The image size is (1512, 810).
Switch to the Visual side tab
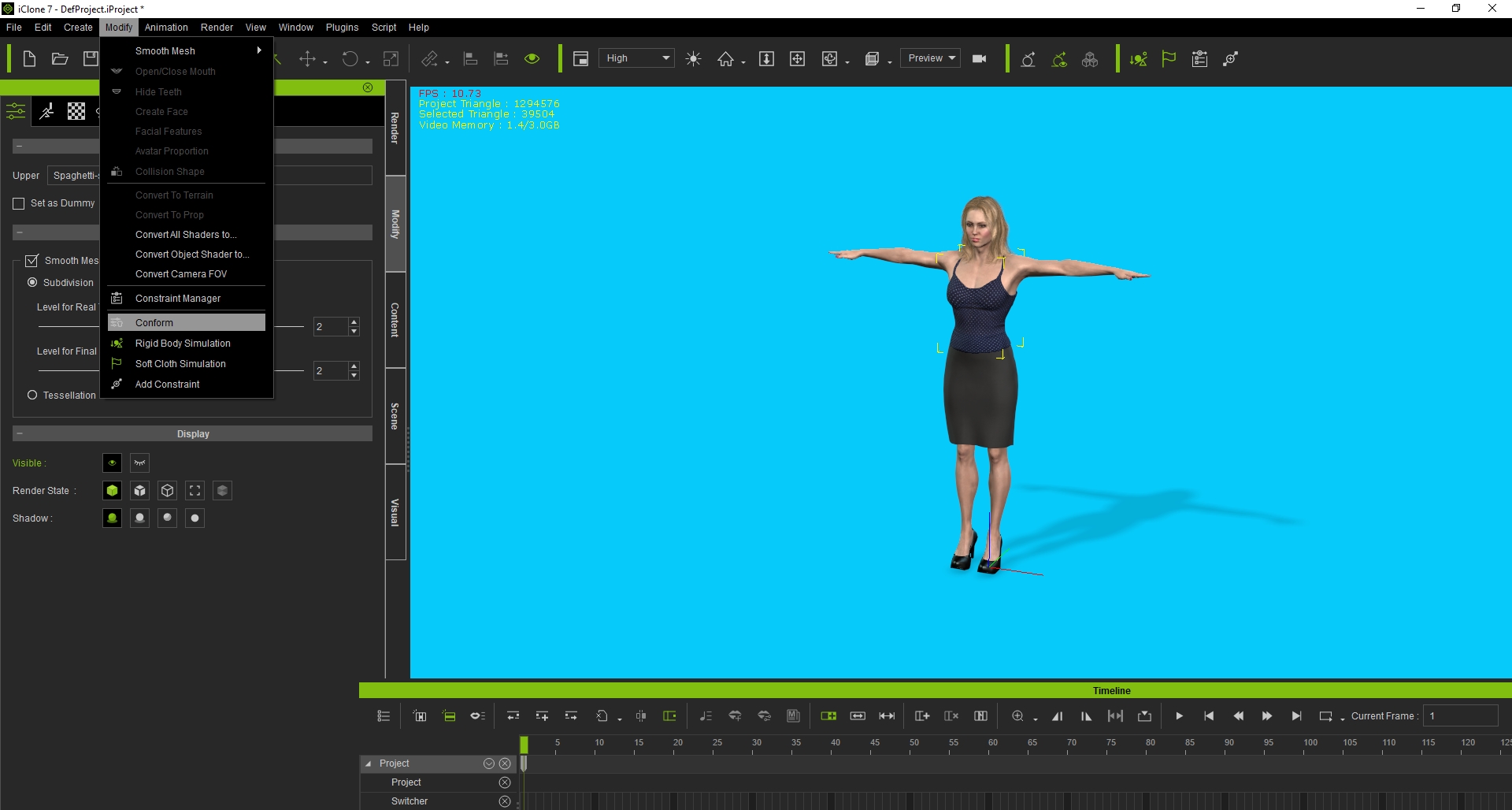395,512
